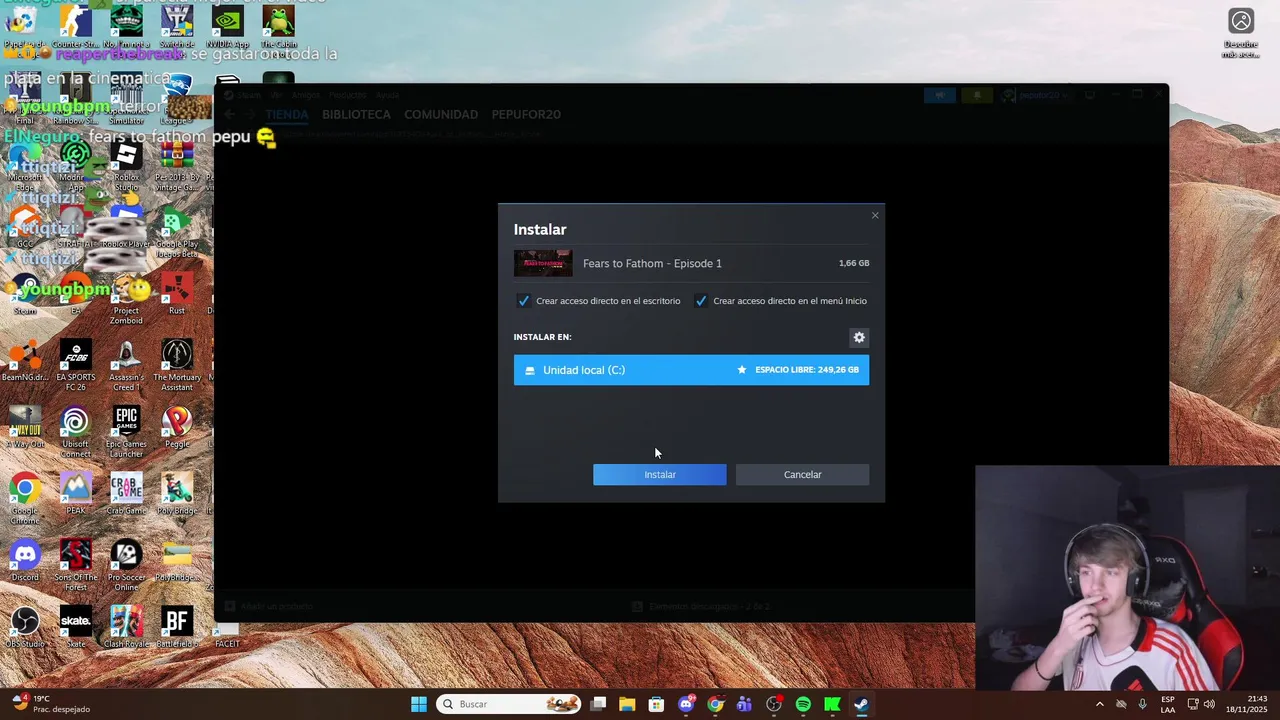Open File Explorer from taskbar

(x=627, y=704)
